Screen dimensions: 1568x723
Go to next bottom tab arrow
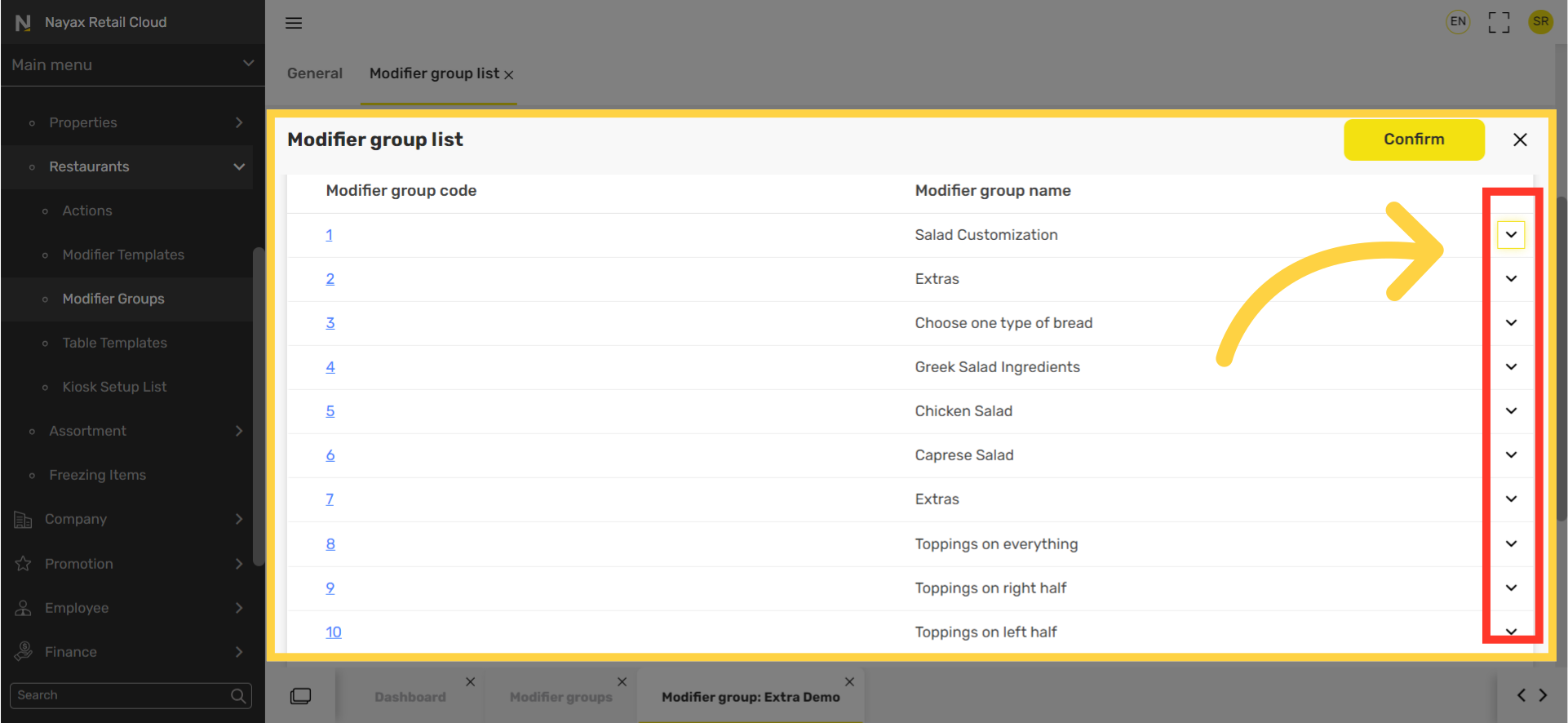[x=1543, y=695]
